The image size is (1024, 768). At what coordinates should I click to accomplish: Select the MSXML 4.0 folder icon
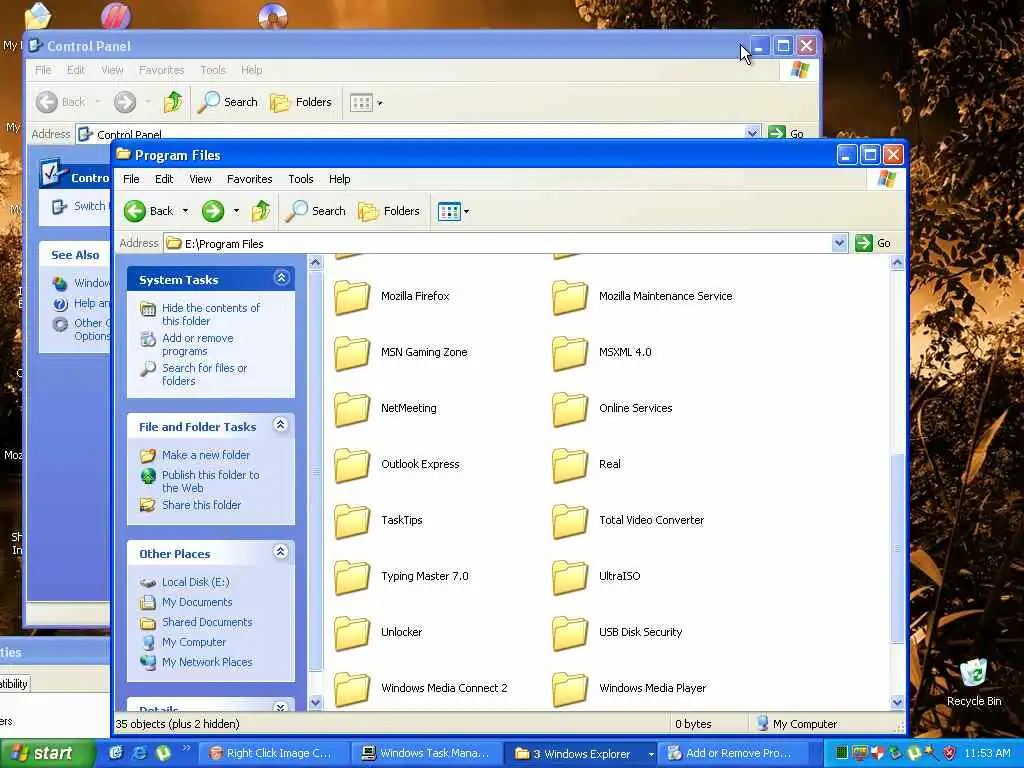coord(570,353)
